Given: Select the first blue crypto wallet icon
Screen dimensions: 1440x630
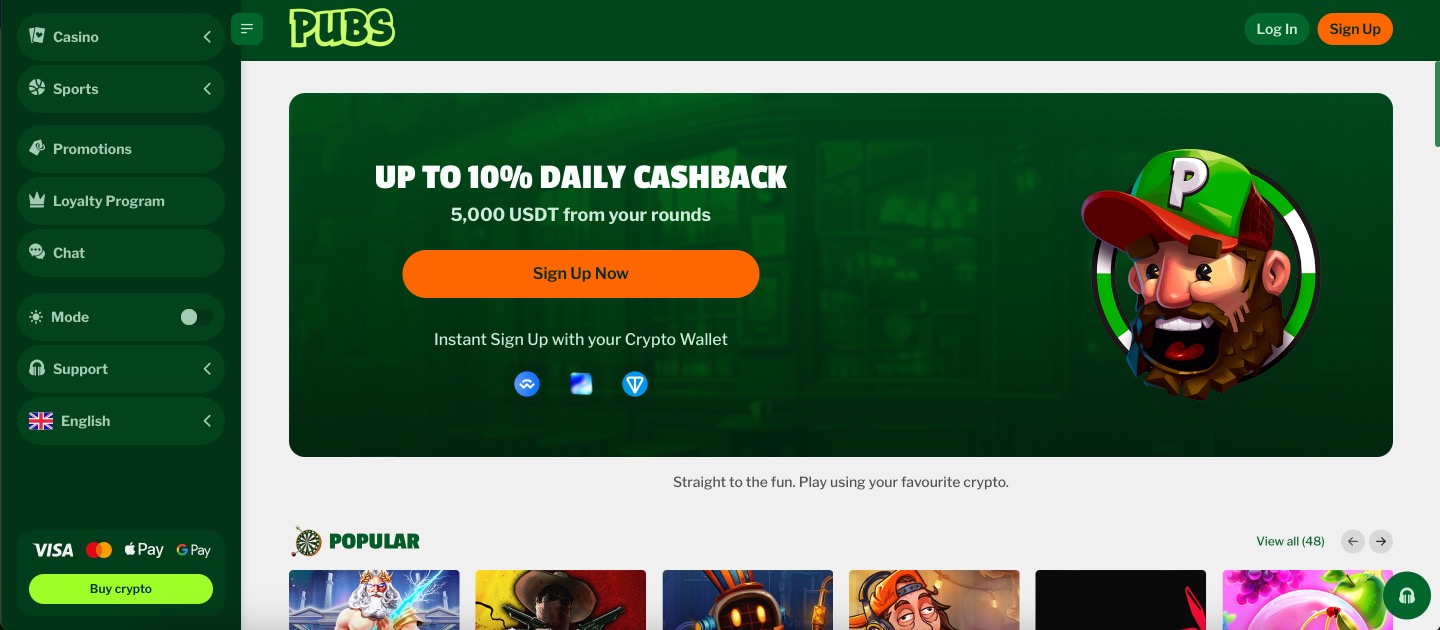Looking at the screenshot, I should 527,384.
